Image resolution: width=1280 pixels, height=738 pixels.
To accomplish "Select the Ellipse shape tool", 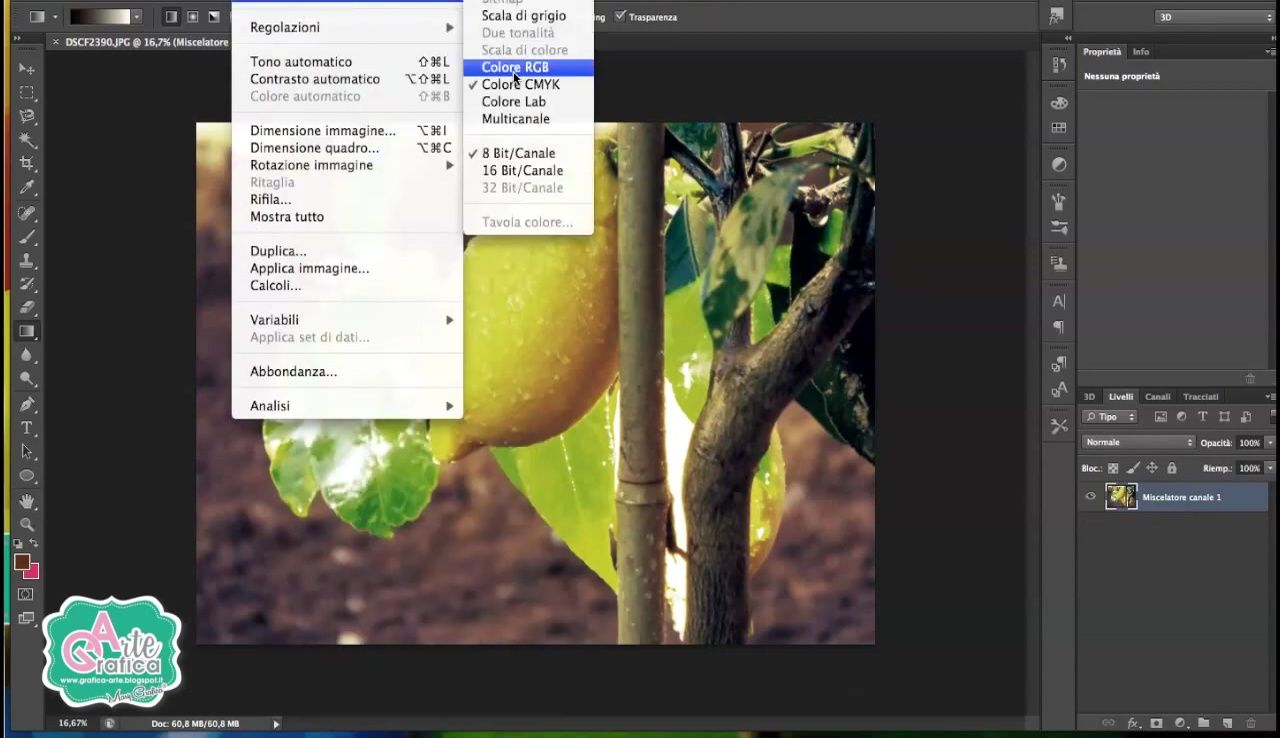I will [27, 476].
